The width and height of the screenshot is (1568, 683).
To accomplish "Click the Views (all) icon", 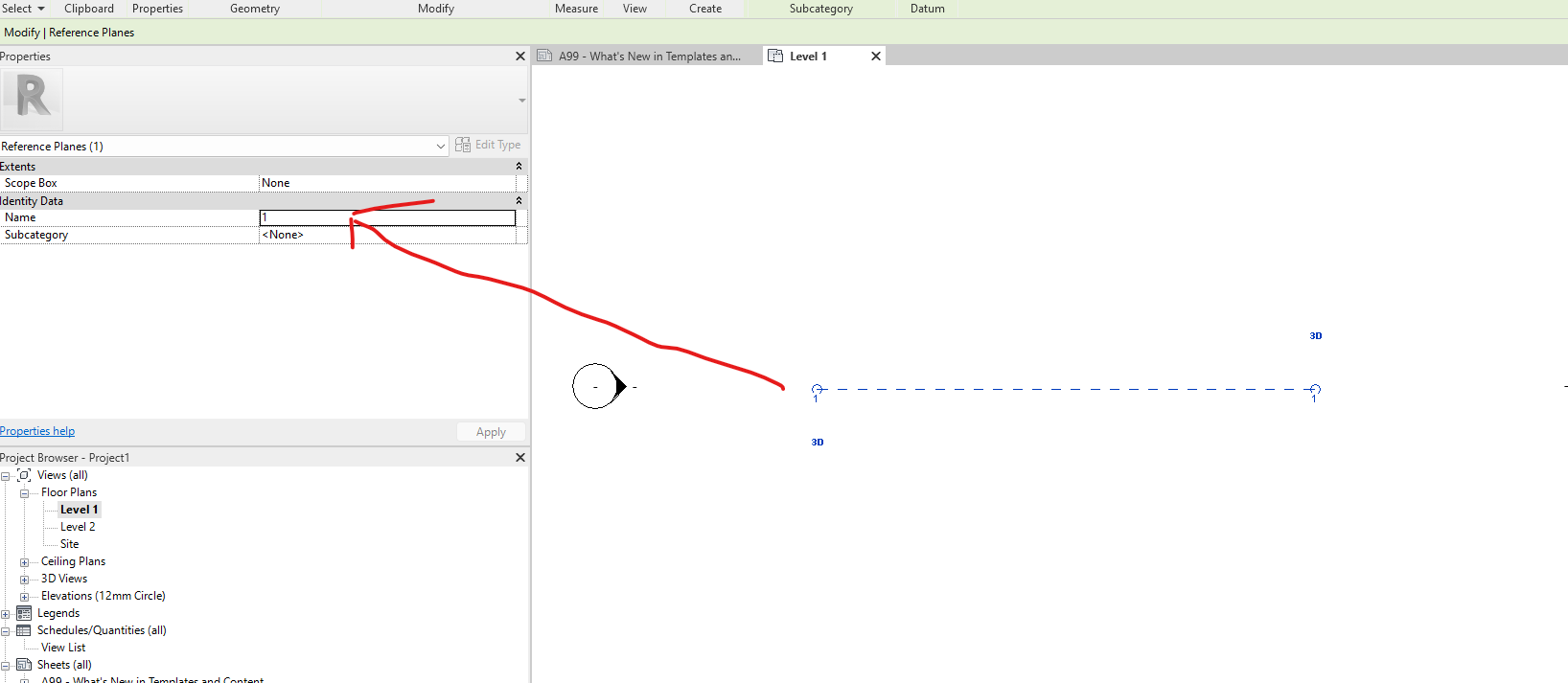I will point(24,475).
